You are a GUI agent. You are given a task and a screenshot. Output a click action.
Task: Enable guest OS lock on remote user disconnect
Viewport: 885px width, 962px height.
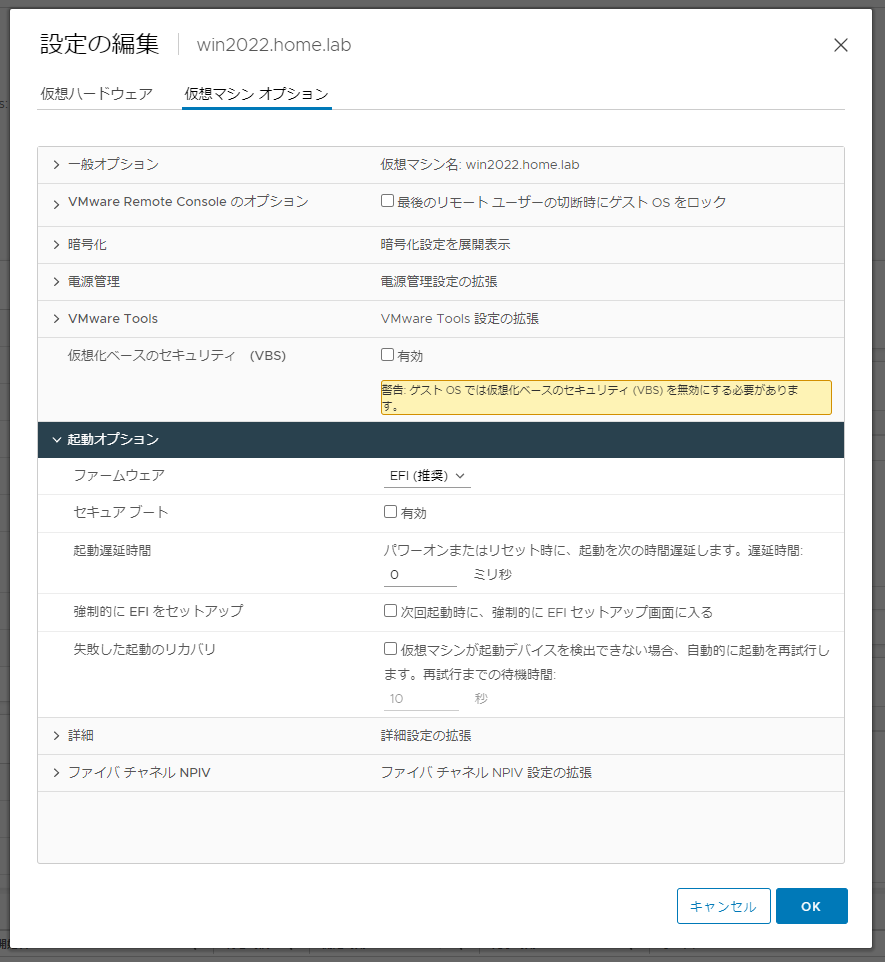387,199
